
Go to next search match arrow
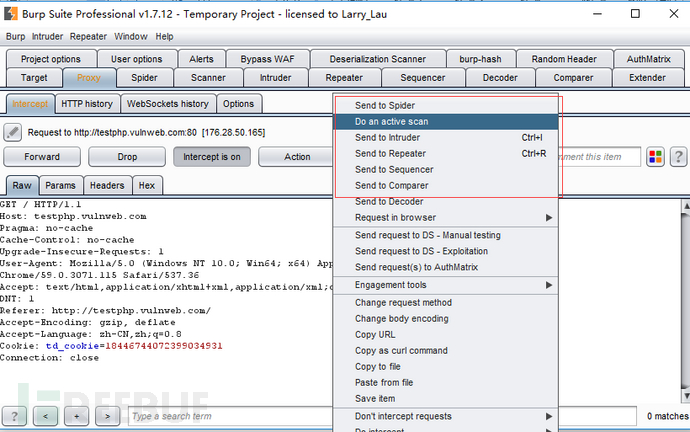tap(107, 416)
